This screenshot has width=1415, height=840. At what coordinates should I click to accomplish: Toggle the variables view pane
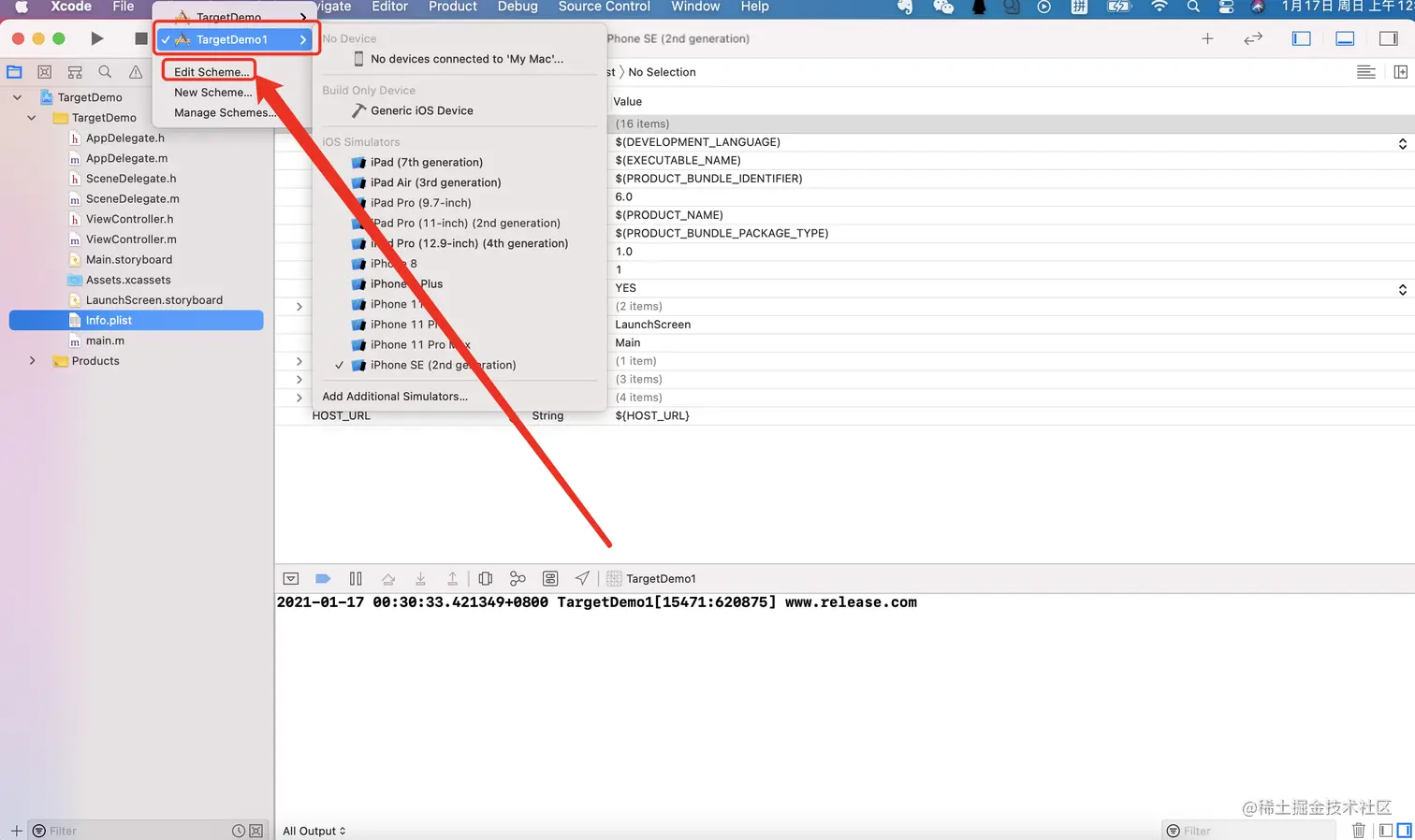[1386, 831]
